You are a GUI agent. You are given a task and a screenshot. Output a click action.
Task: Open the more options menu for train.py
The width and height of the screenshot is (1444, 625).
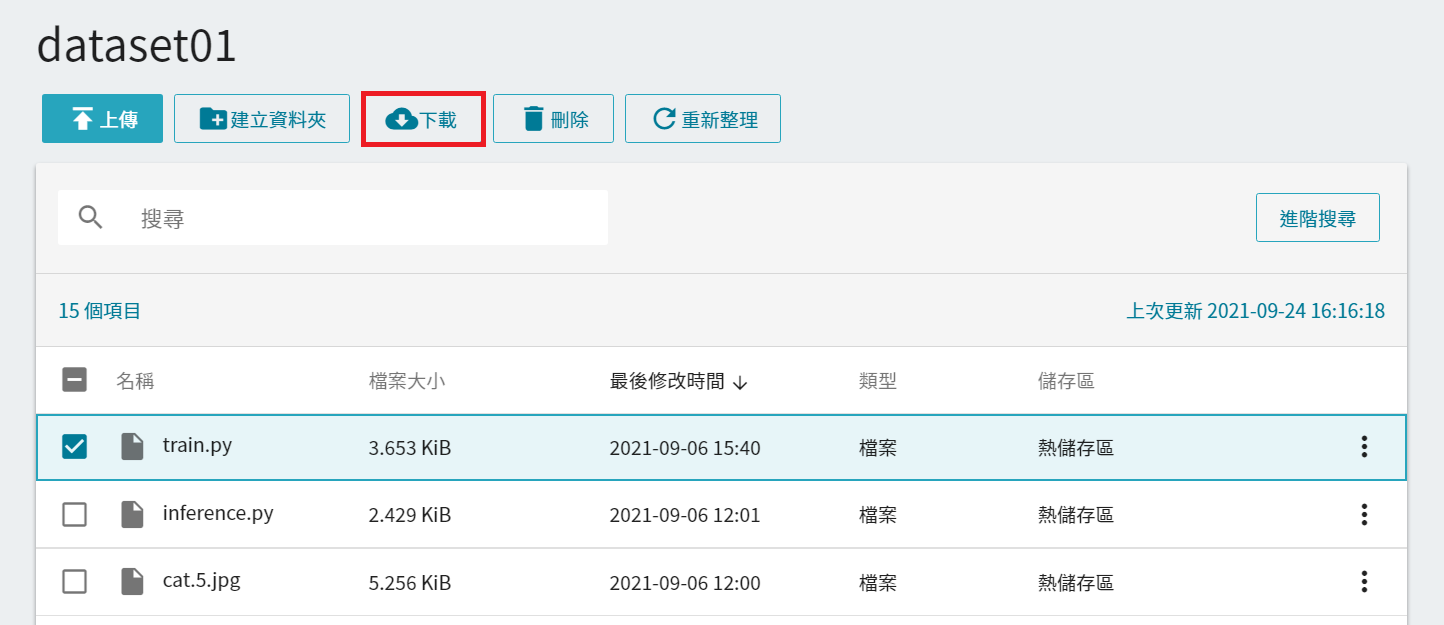tap(1364, 447)
